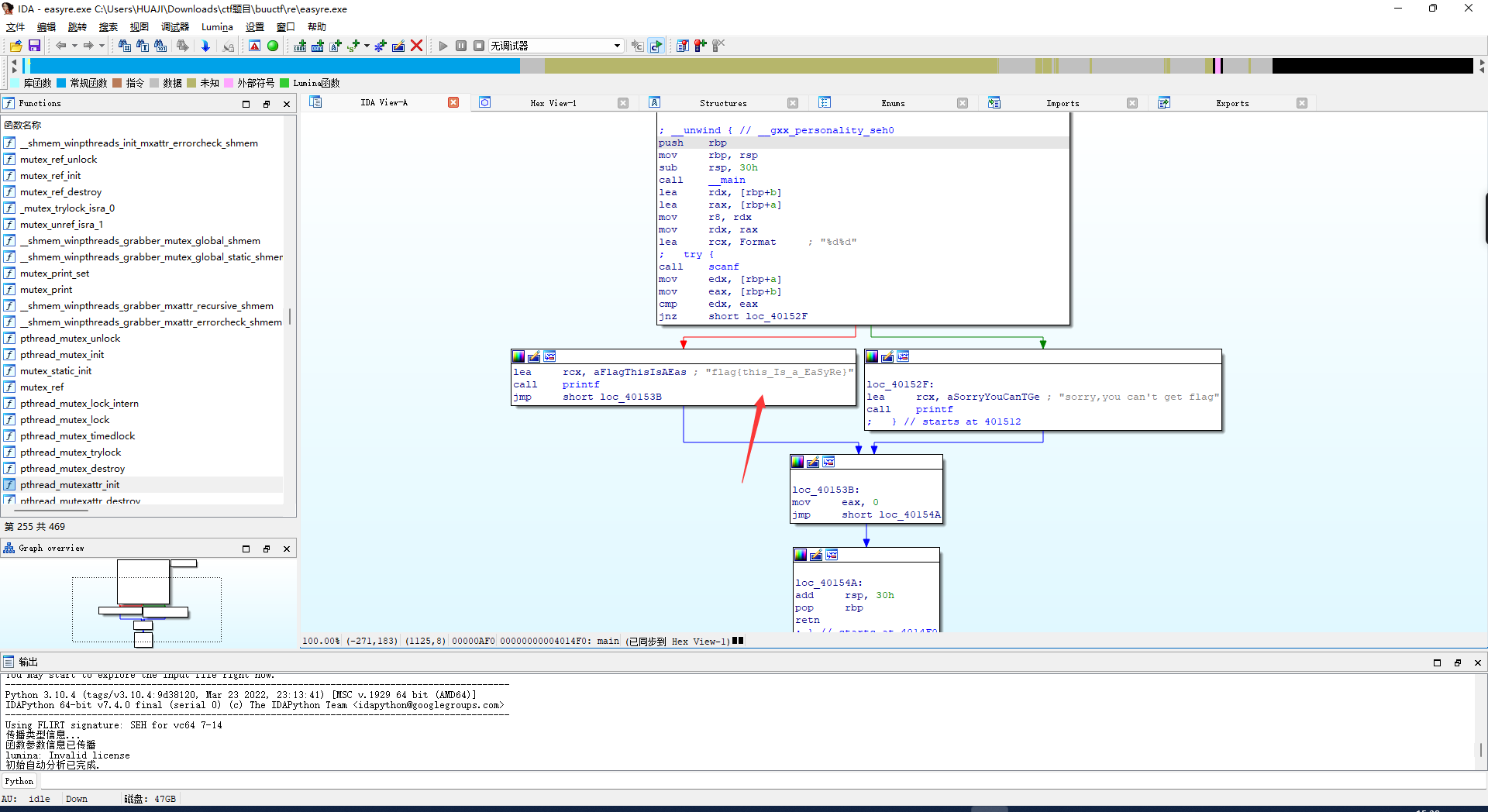This screenshot has width=1488, height=812.
Task: Open the 跳转 menu
Action: pyautogui.click(x=77, y=26)
